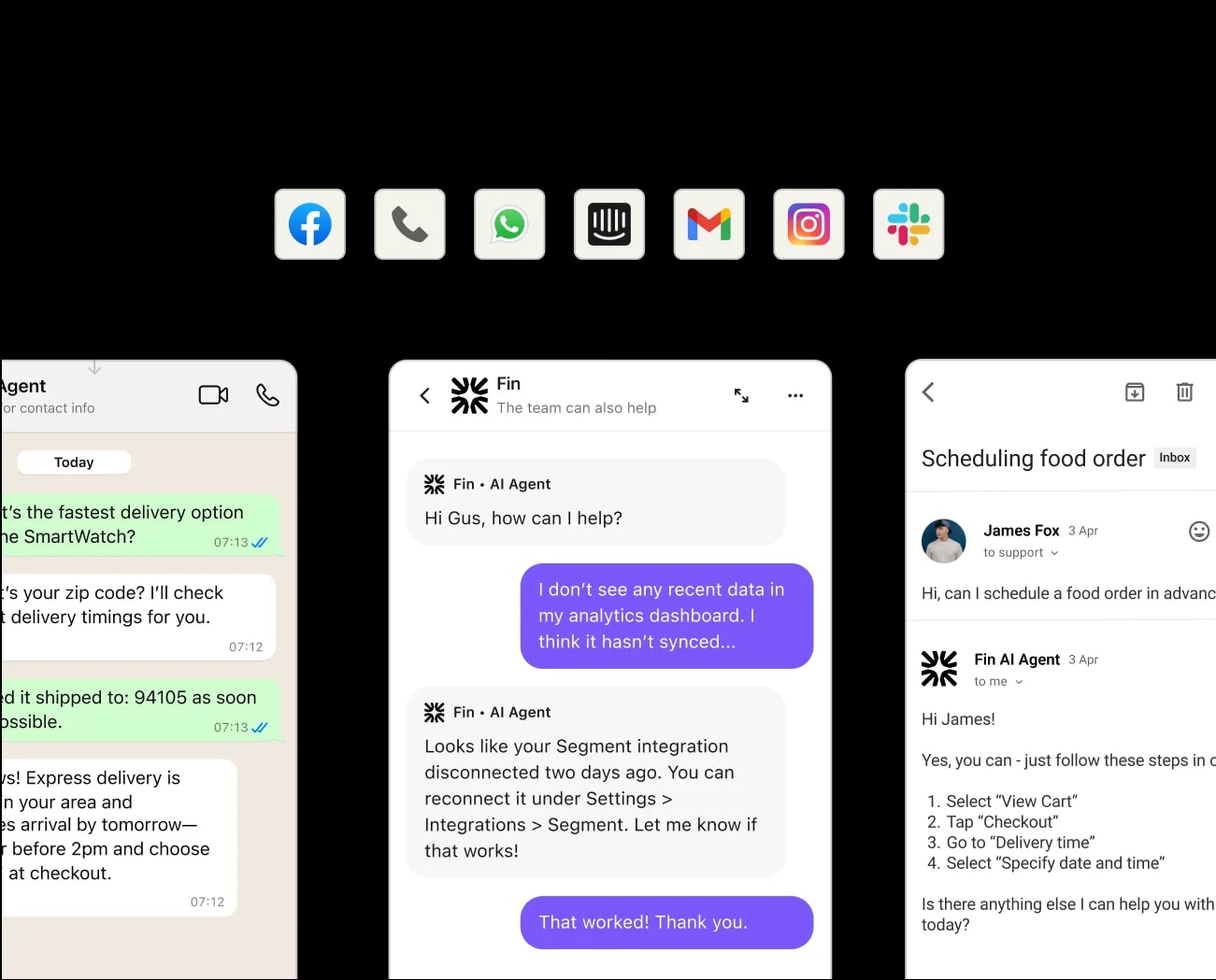
Task: Expand Fin AI Agent's "to me" details
Action: [x=998, y=682]
